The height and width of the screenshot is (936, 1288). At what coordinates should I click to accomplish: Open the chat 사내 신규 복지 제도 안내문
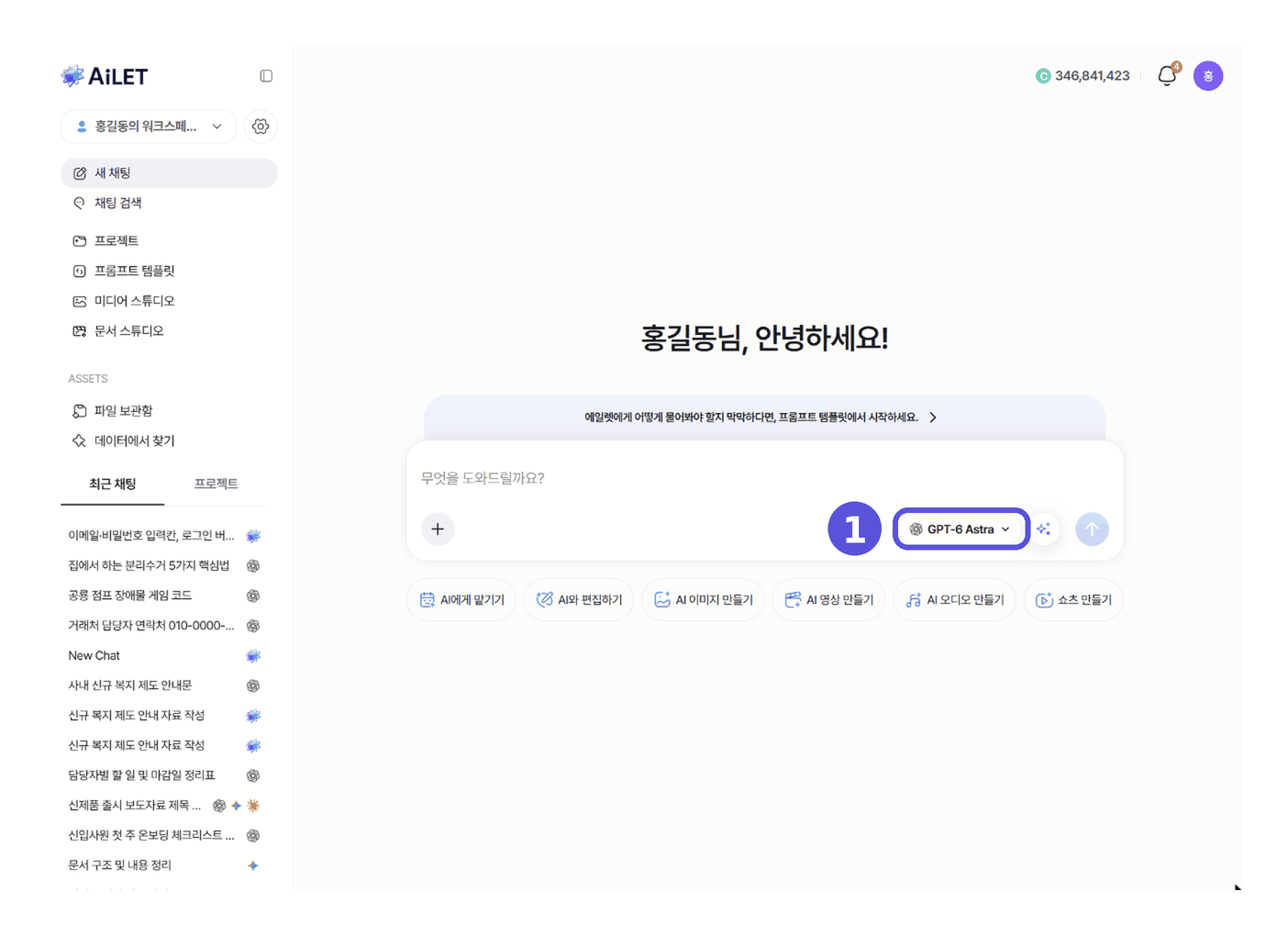pyautogui.click(x=165, y=686)
